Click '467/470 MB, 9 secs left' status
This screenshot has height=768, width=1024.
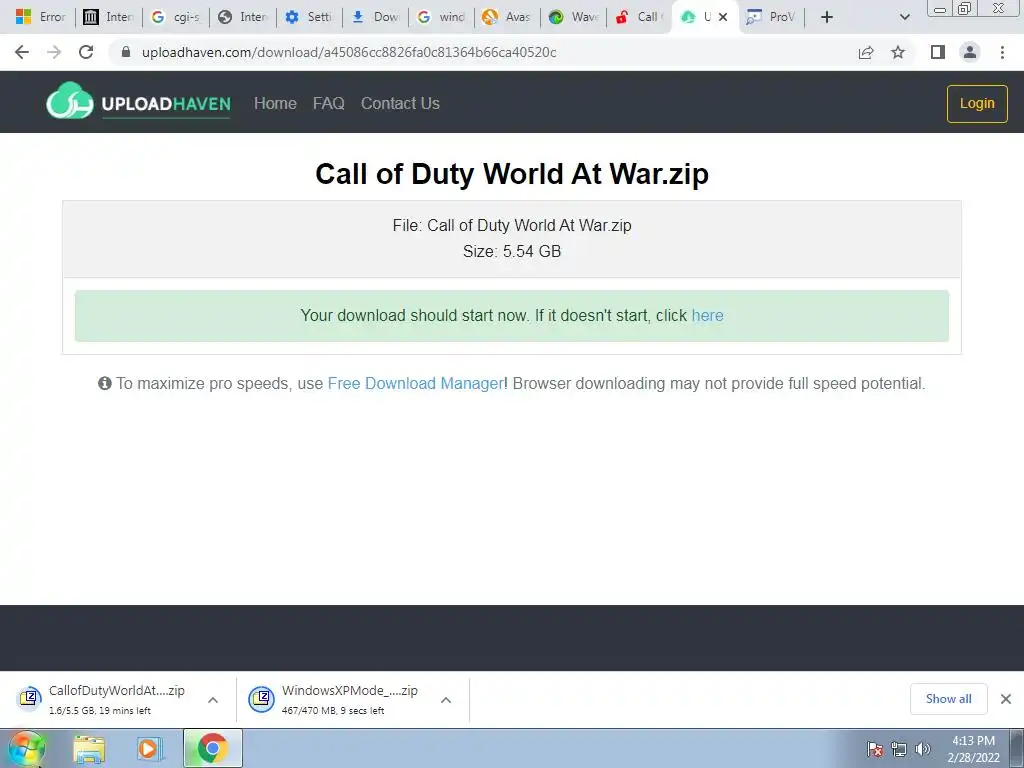click(x=333, y=711)
